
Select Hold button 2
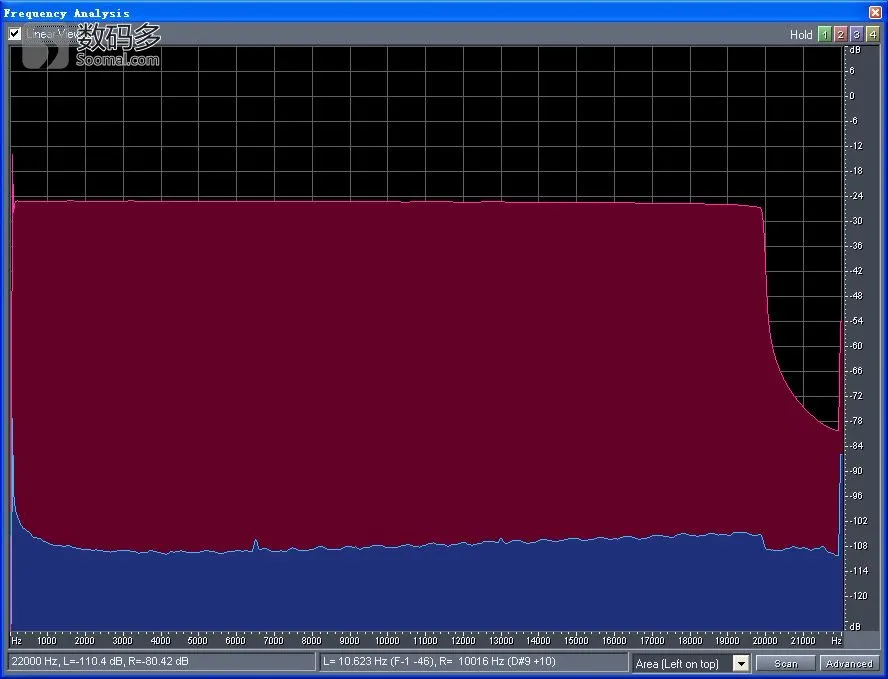[841, 35]
